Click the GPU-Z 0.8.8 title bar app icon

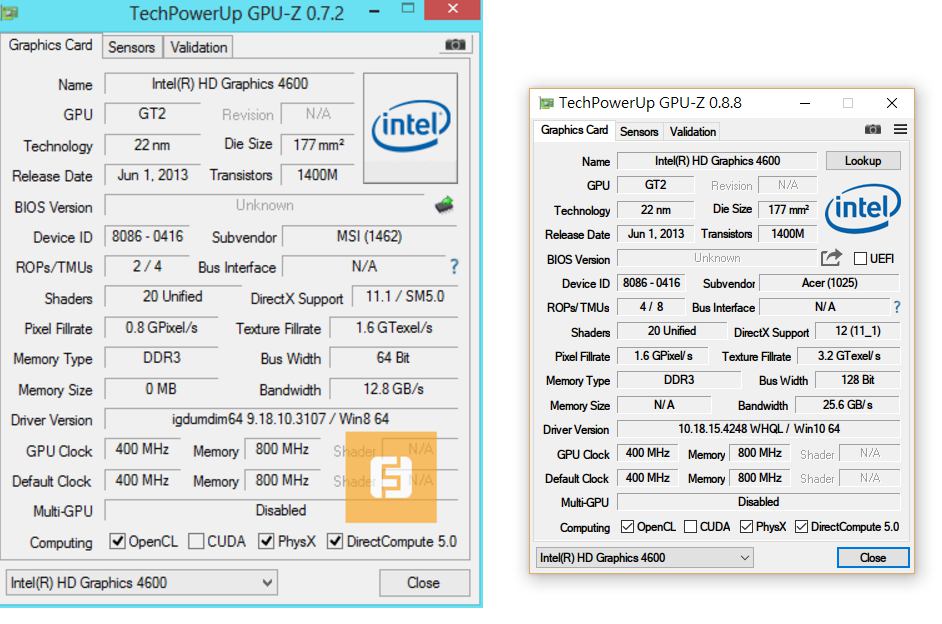click(545, 103)
